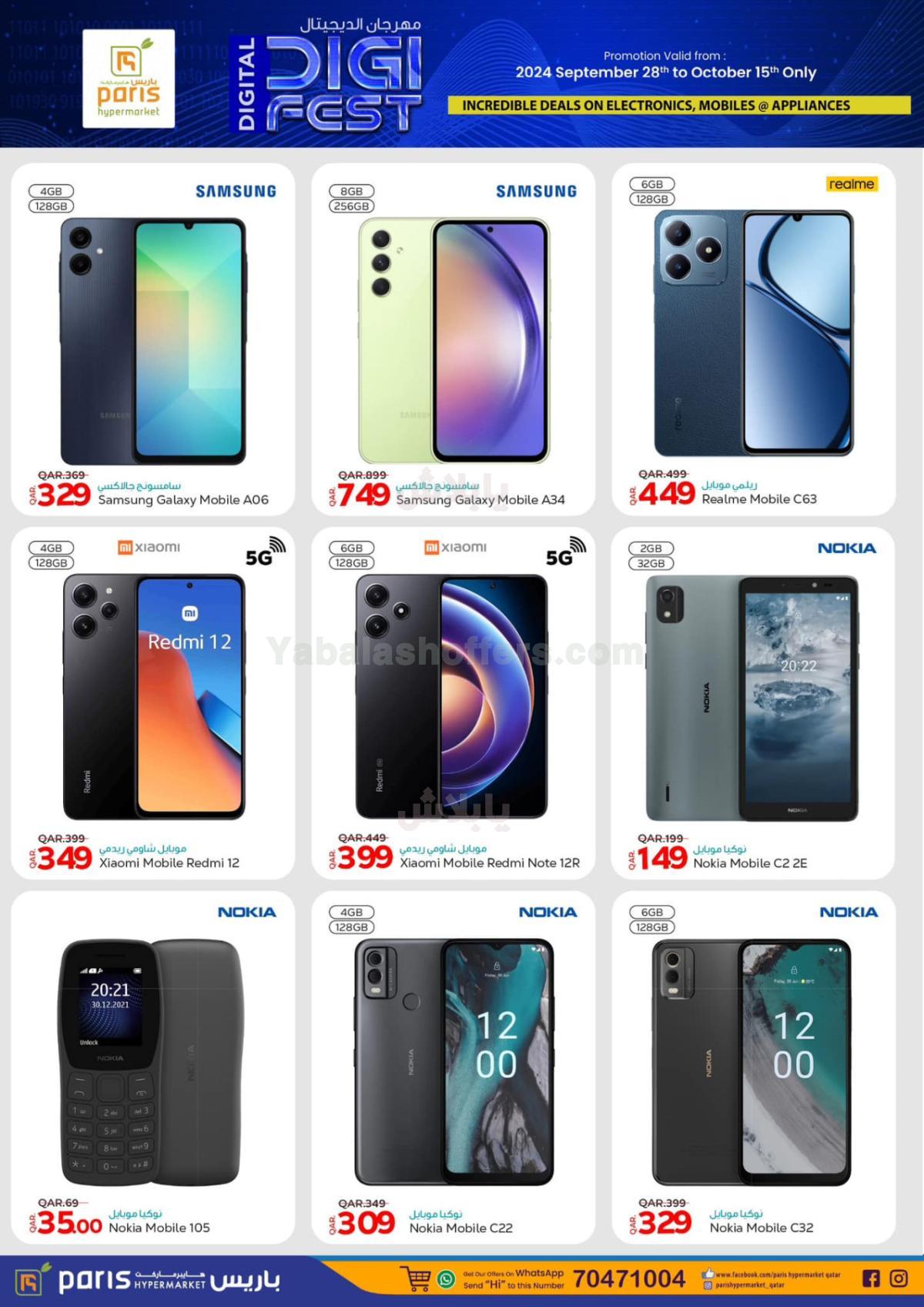Image resolution: width=924 pixels, height=1307 pixels.
Task: Click the Nokia logo above Nokia 105
Action: [x=247, y=912]
